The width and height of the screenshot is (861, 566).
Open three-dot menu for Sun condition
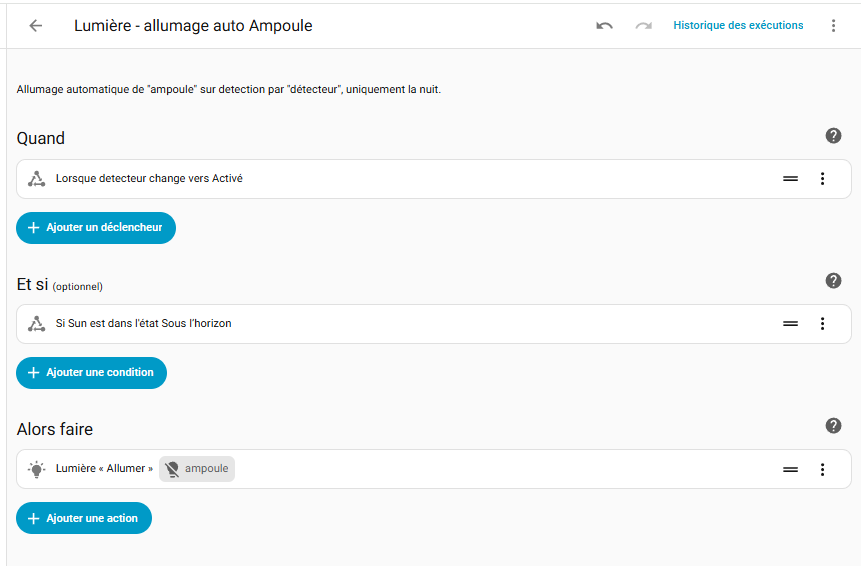point(822,324)
